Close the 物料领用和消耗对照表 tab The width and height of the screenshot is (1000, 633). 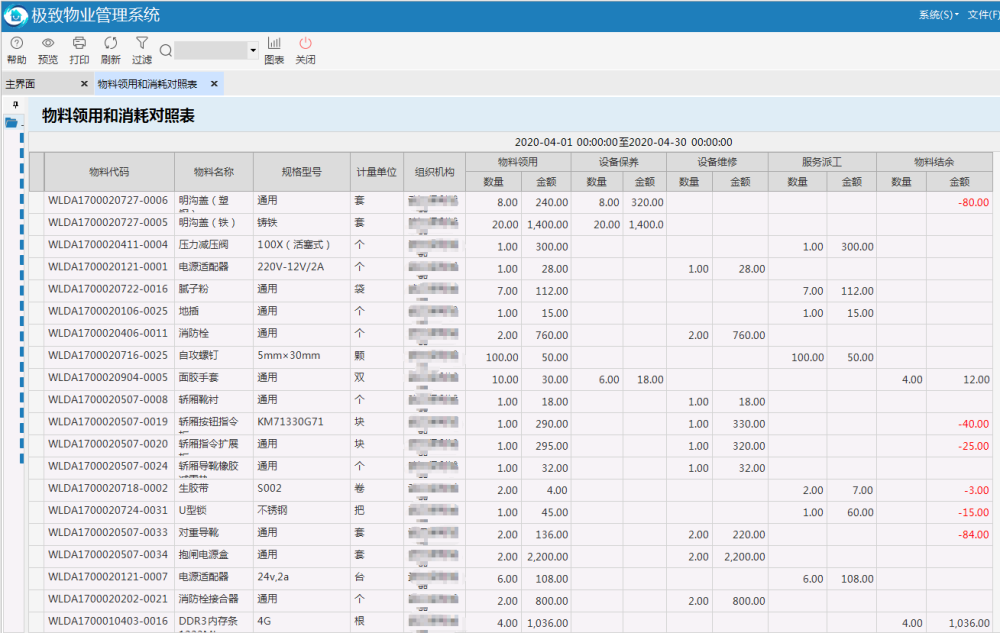214,84
